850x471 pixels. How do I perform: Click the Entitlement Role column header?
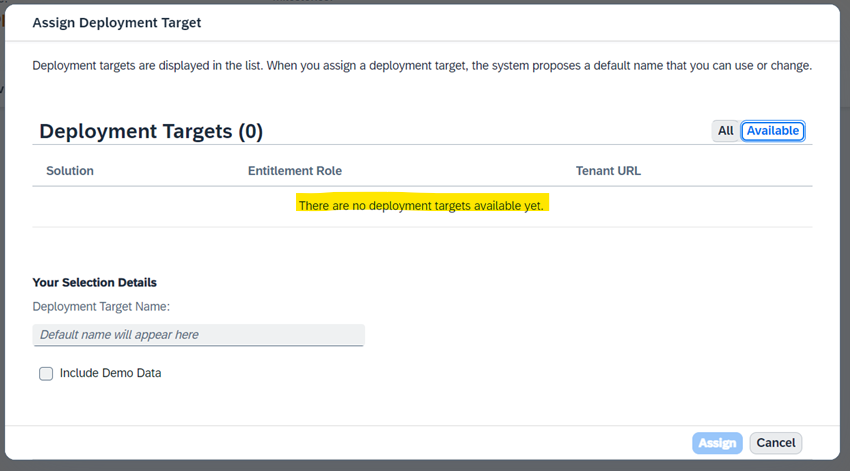click(x=295, y=171)
